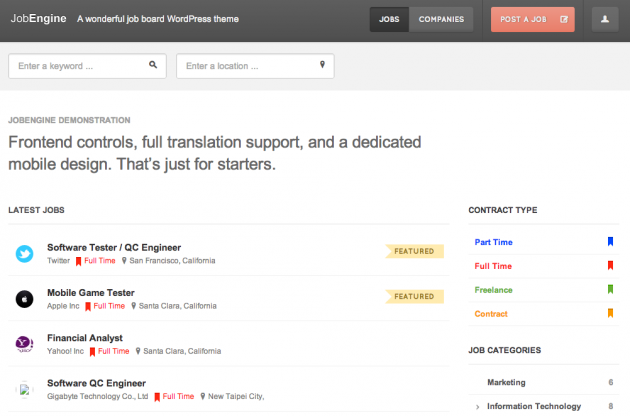Click the JobEngine Demonstration label

69,120
